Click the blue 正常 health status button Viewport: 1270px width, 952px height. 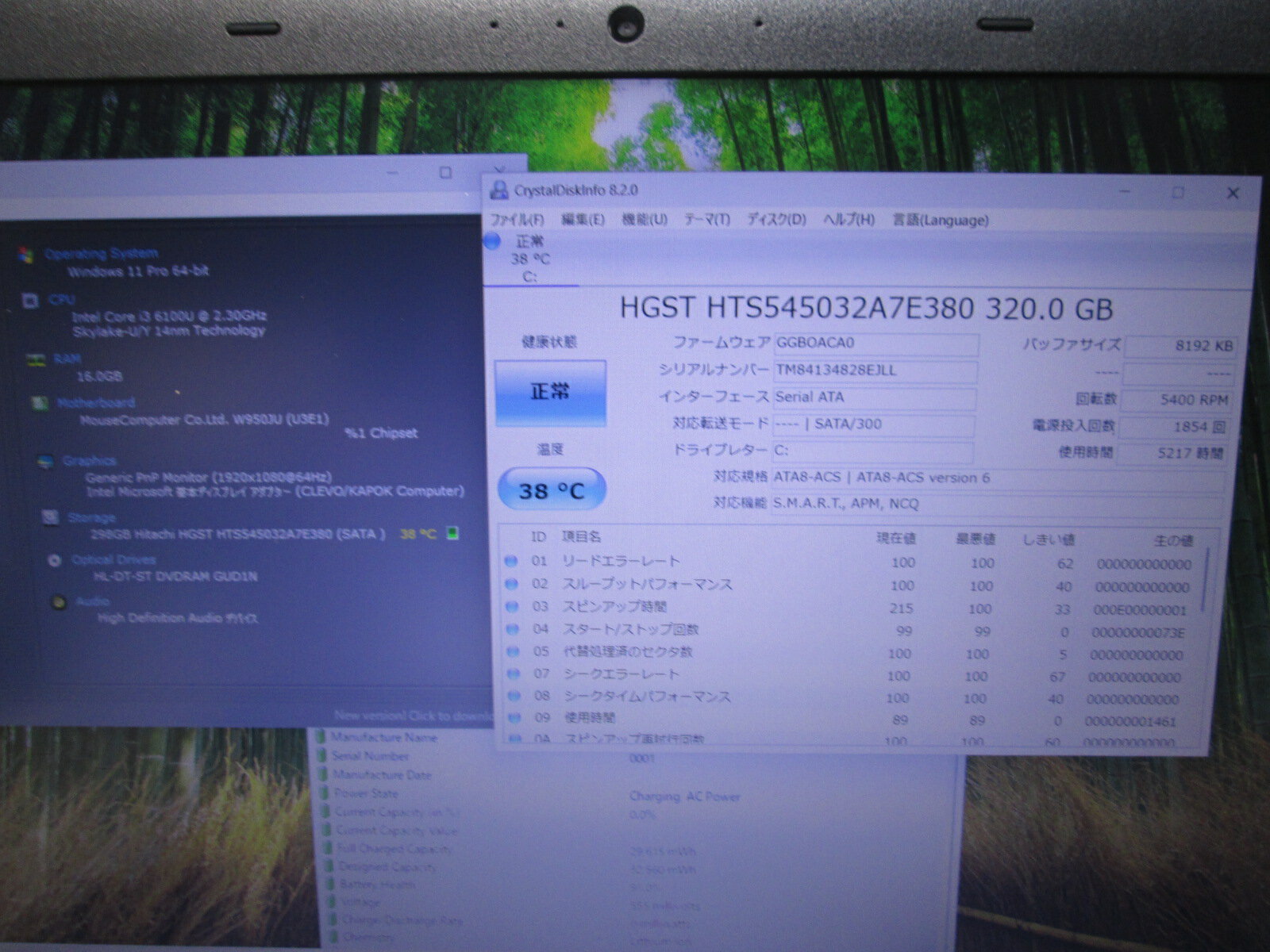(x=550, y=393)
